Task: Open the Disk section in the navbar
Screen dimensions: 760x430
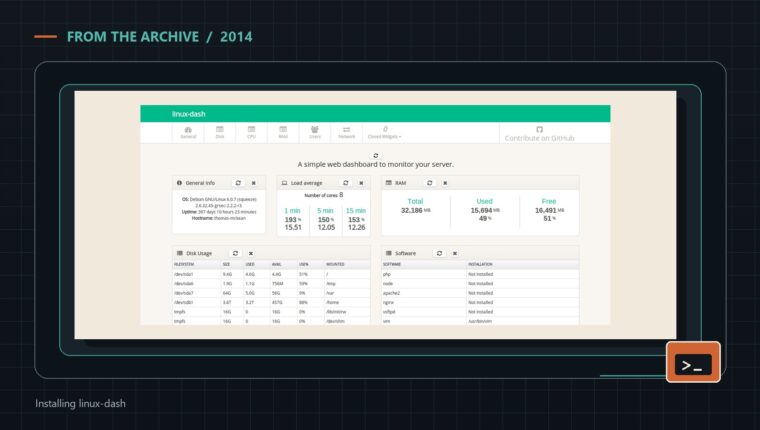Action: click(x=220, y=132)
